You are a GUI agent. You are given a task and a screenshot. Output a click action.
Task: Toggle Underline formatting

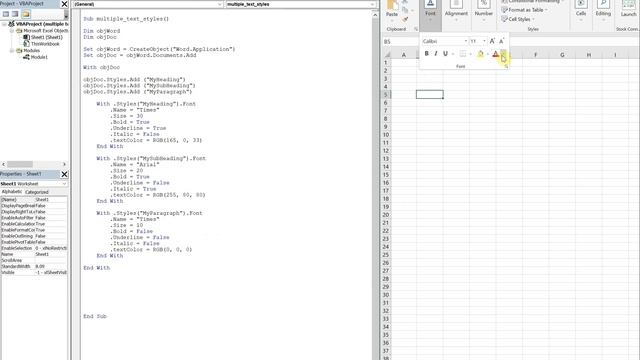click(445, 53)
